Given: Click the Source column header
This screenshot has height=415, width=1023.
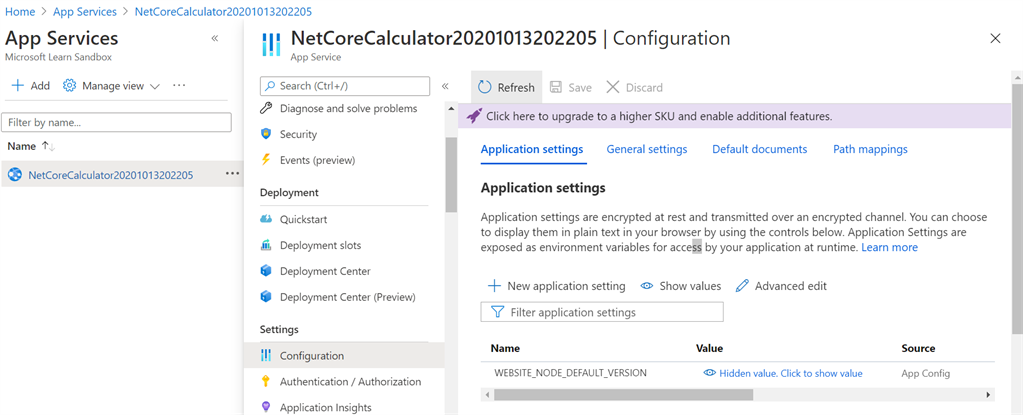Looking at the screenshot, I should (918, 348).
